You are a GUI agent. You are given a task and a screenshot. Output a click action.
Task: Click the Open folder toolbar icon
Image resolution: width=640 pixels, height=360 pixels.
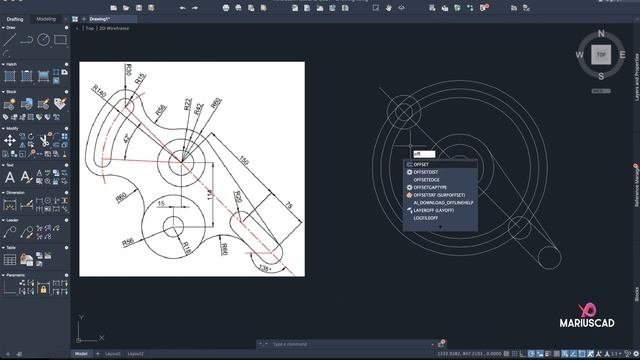tap(126, 8)
